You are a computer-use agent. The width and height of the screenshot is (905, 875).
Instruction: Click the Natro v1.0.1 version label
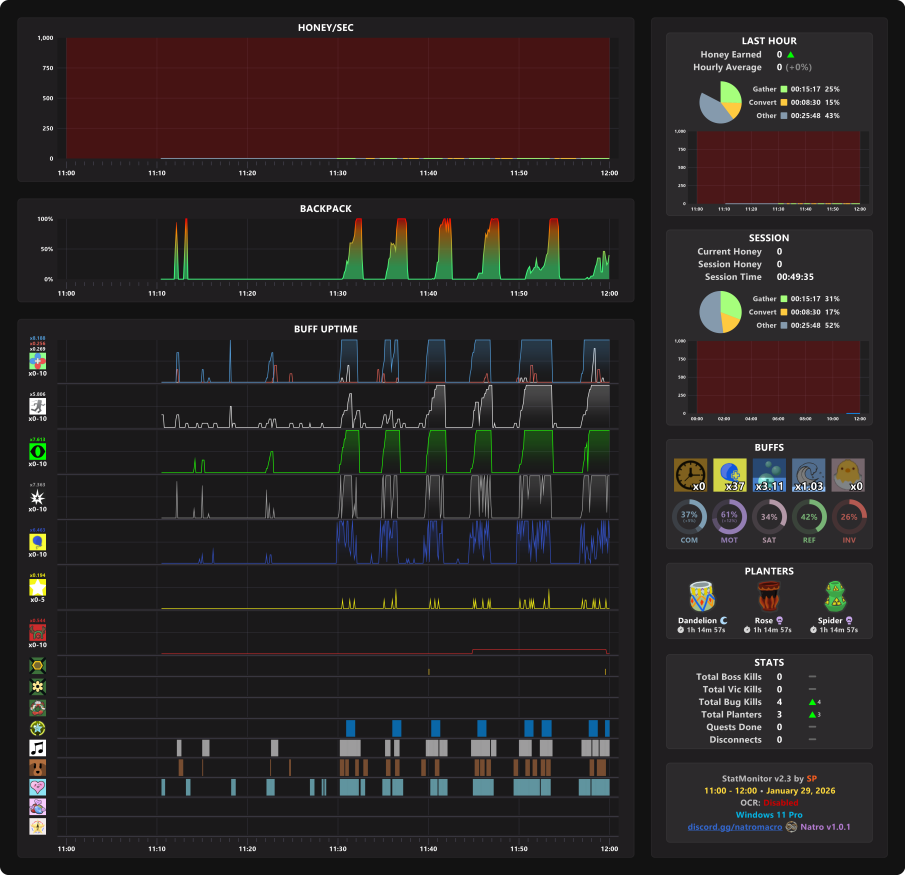point(825,827)
